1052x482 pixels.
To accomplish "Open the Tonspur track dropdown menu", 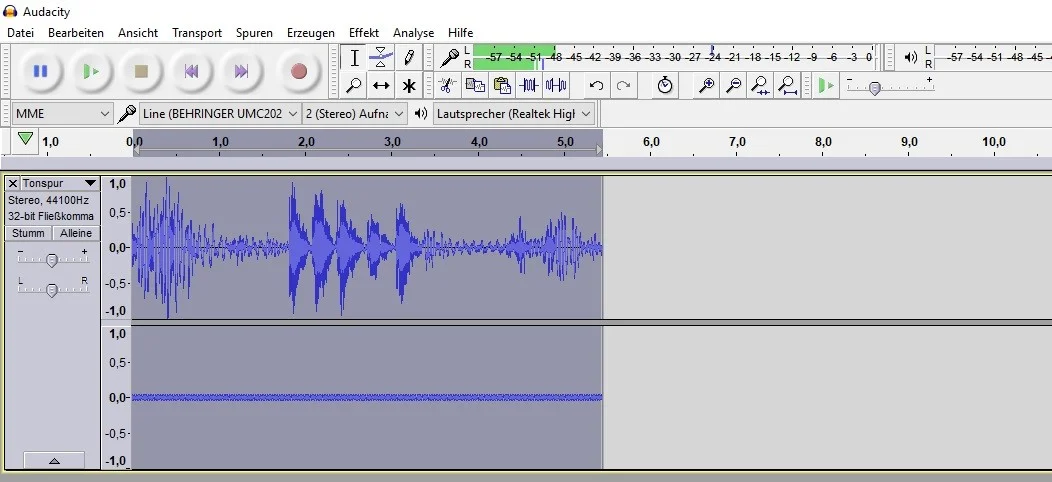I will [x=59, y=183].
